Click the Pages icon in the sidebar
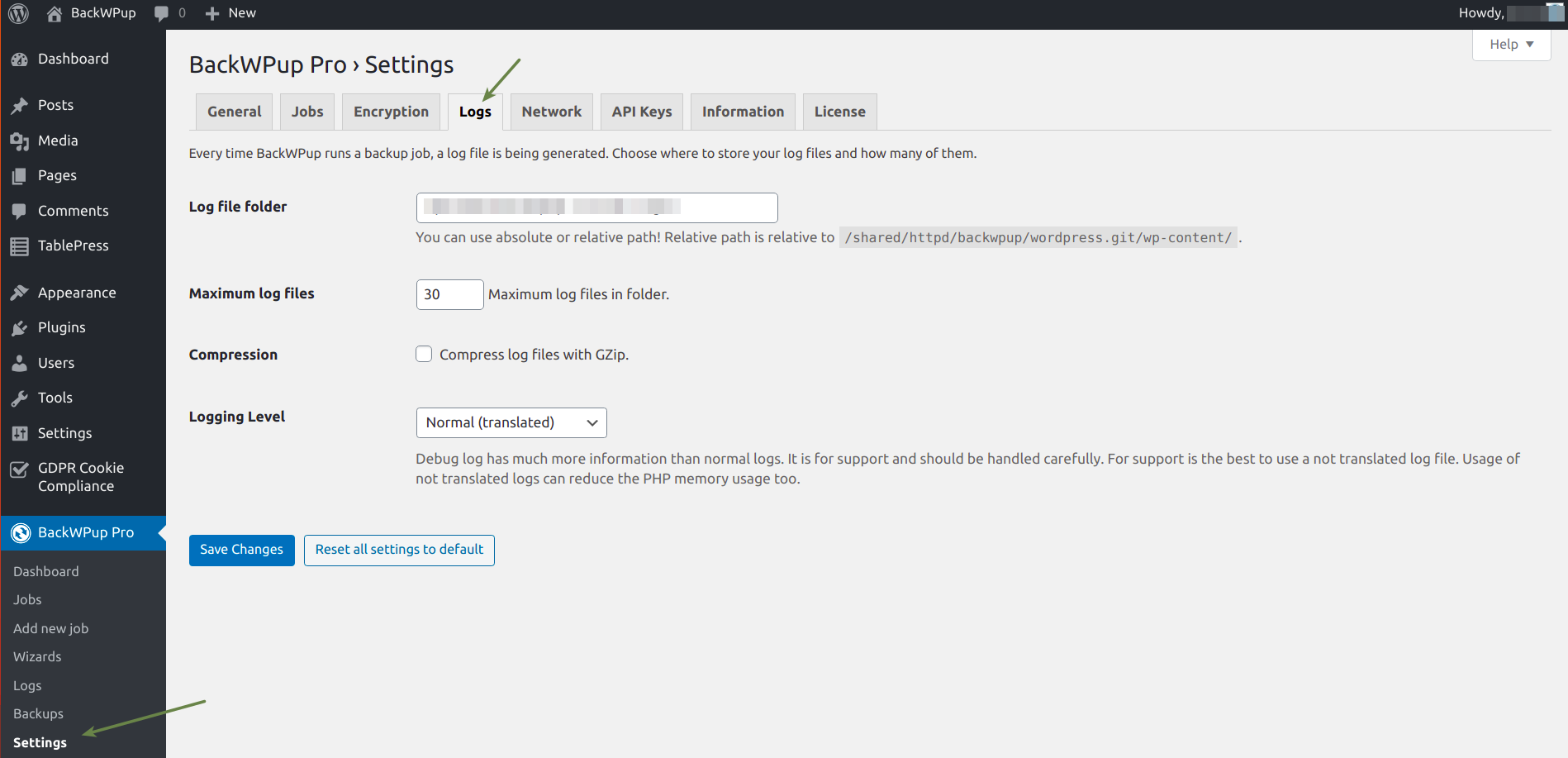The height and width of the screenshot is (758, 1568). [20, 176]
